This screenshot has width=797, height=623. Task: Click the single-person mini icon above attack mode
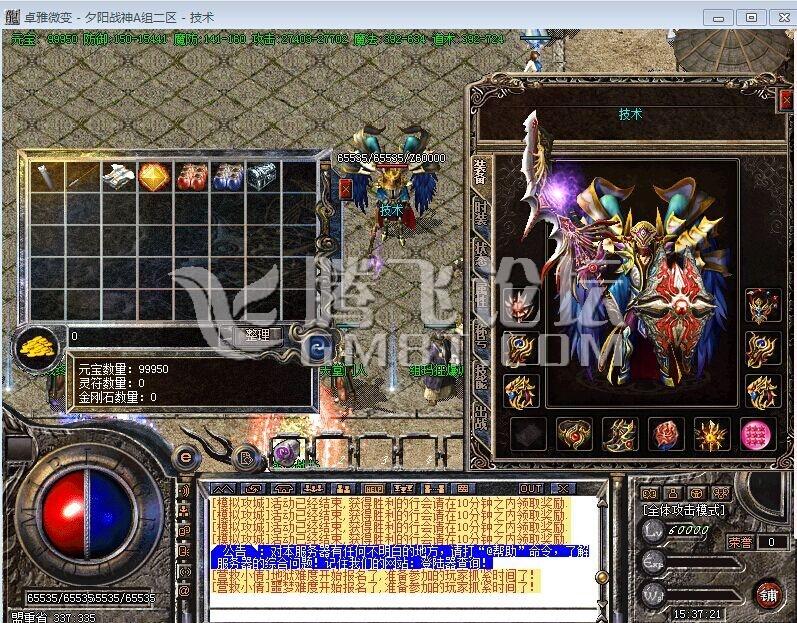(x=673, y=493)
